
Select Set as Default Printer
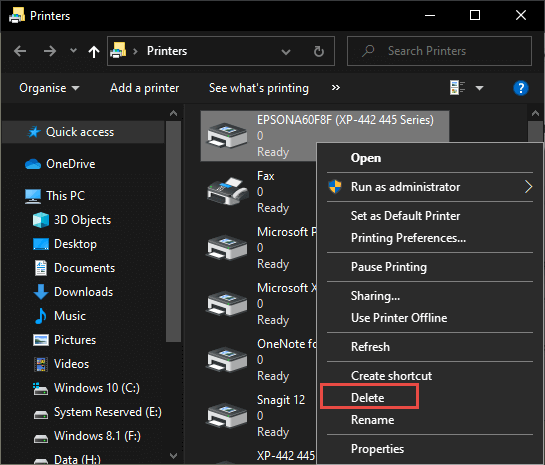tap(405, 216)
